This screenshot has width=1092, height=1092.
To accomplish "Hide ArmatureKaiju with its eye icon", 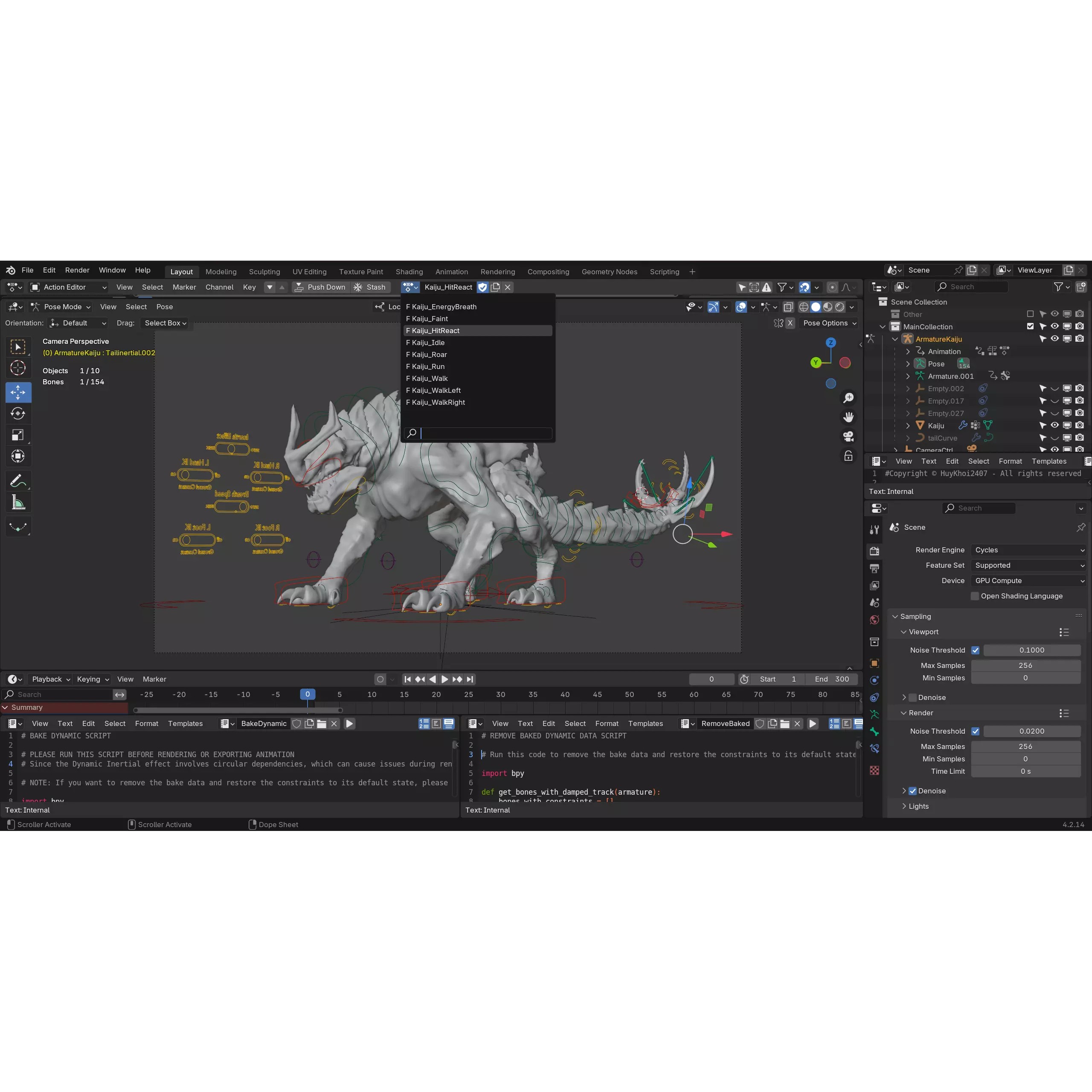I will pos(1055,339).
